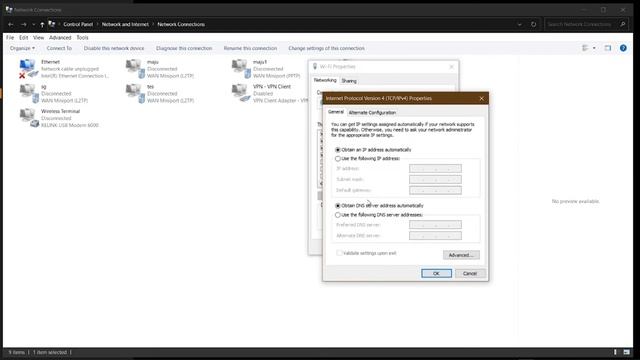This screenshot has width=640, height=360.
Task: Open the View menu
Action: [x=38, y=38]
